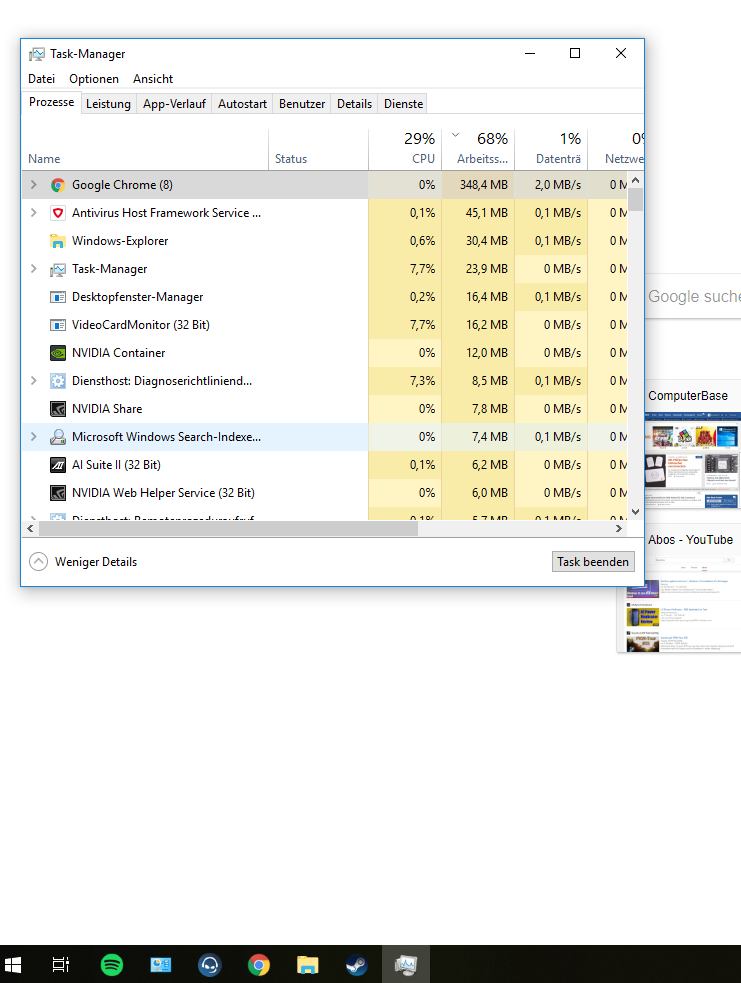Sort by the Datenträger column header
Screen dimensions: 741x983
tap(551, 150)
